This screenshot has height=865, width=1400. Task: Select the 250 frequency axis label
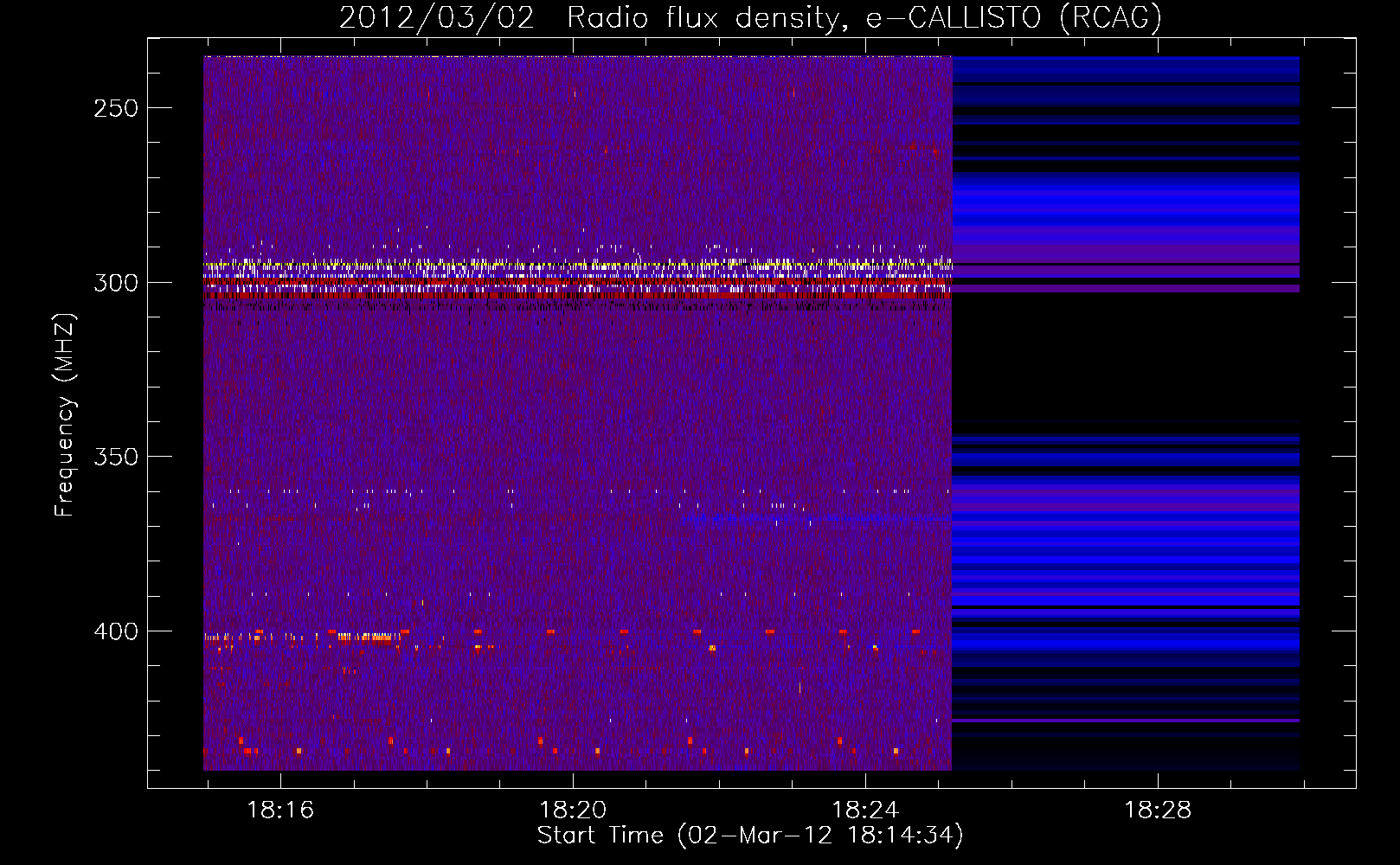point(116,108)
